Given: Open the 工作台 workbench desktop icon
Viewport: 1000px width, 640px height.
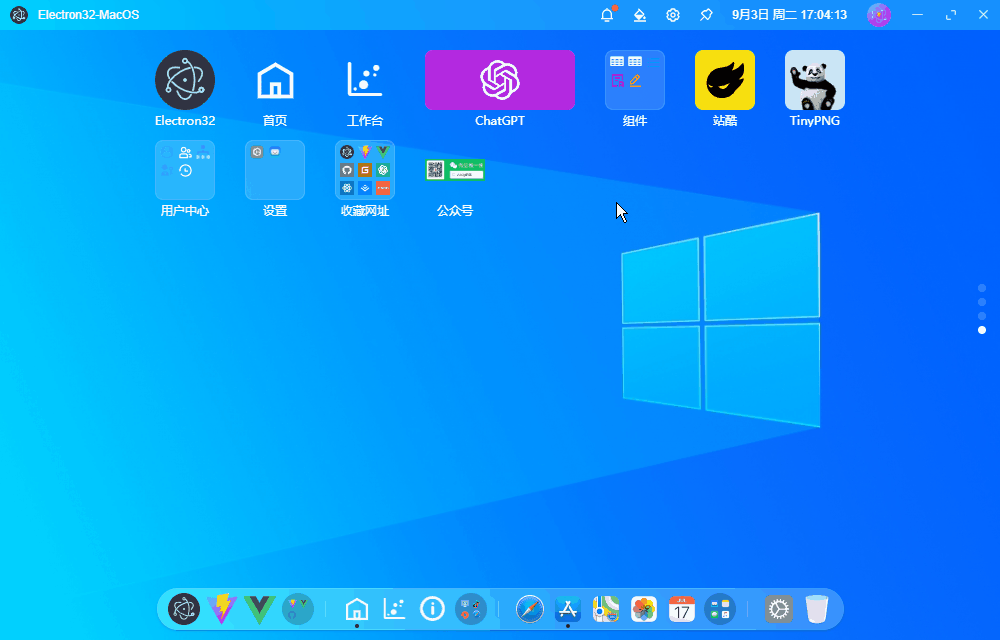Looking at the screenshot, I should [365, 80].
